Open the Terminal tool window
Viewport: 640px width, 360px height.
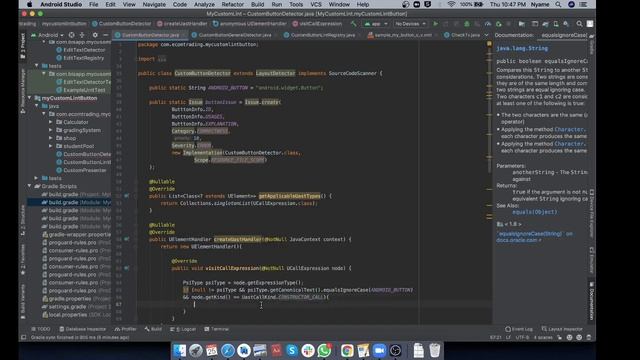(x=217, y=329)
